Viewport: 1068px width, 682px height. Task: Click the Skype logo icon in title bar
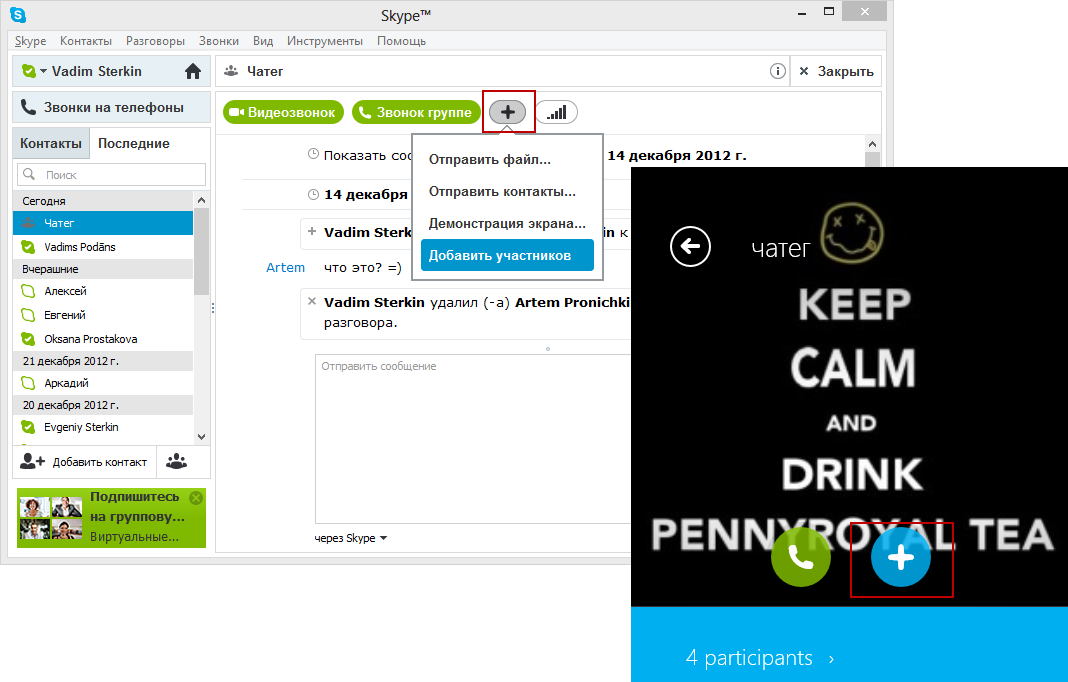coord(18,14)
